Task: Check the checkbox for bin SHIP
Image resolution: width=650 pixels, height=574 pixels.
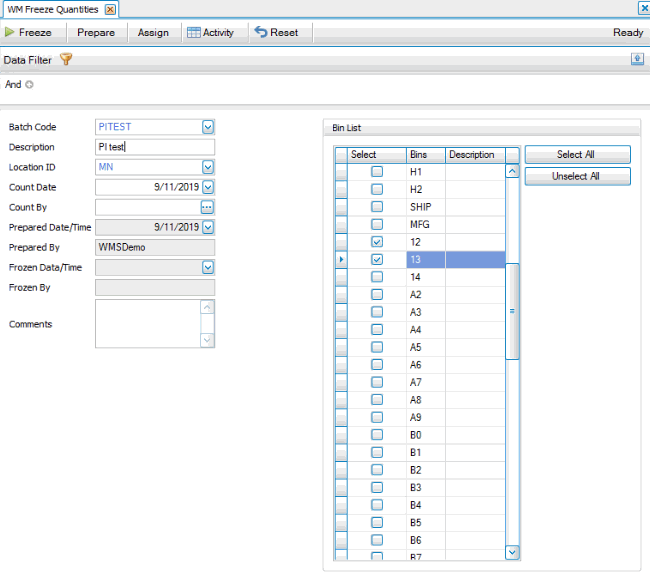Action: (377, 207)
